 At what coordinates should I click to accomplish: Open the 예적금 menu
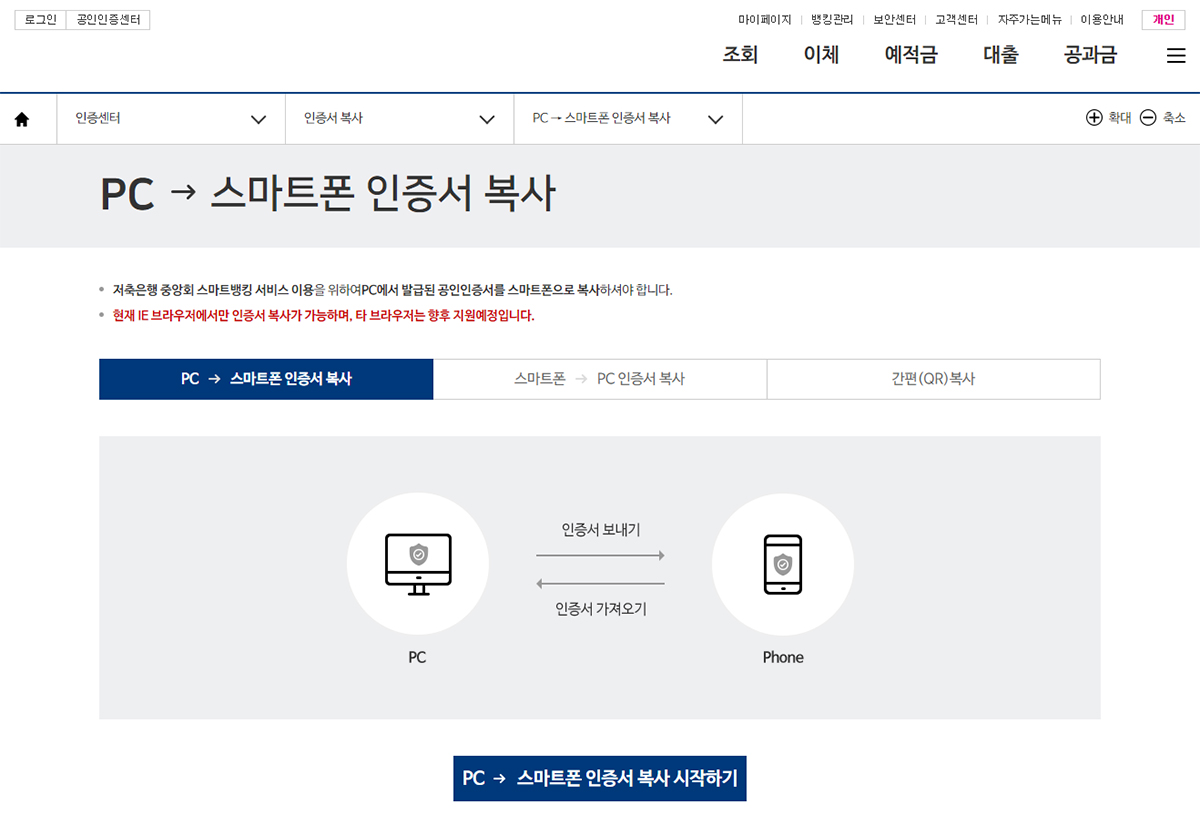tap(909, 56)
